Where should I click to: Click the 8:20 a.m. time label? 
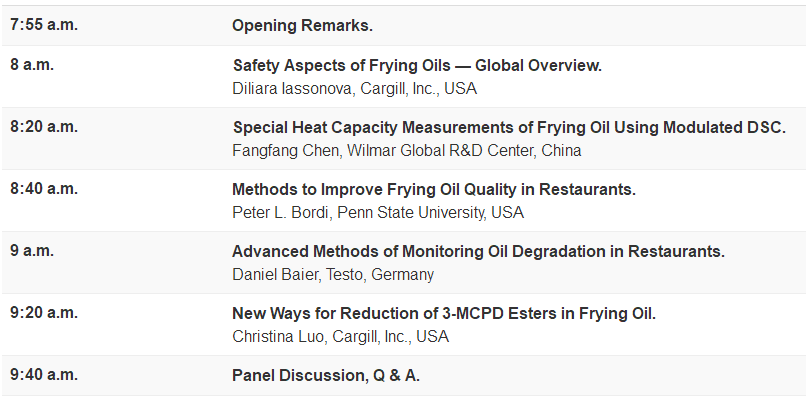pos(44,127)
